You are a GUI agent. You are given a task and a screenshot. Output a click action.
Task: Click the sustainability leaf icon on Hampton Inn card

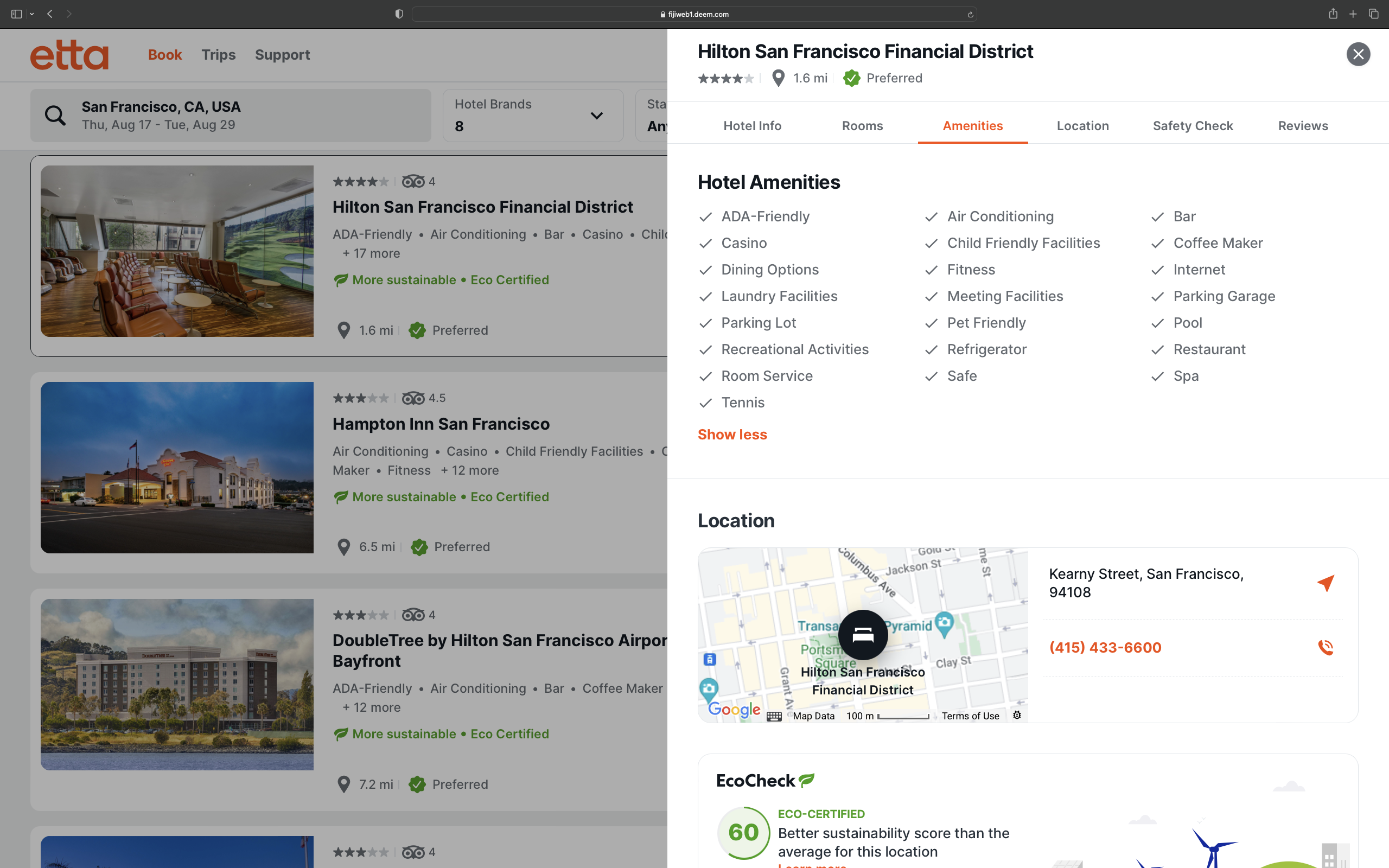point(340,497)
